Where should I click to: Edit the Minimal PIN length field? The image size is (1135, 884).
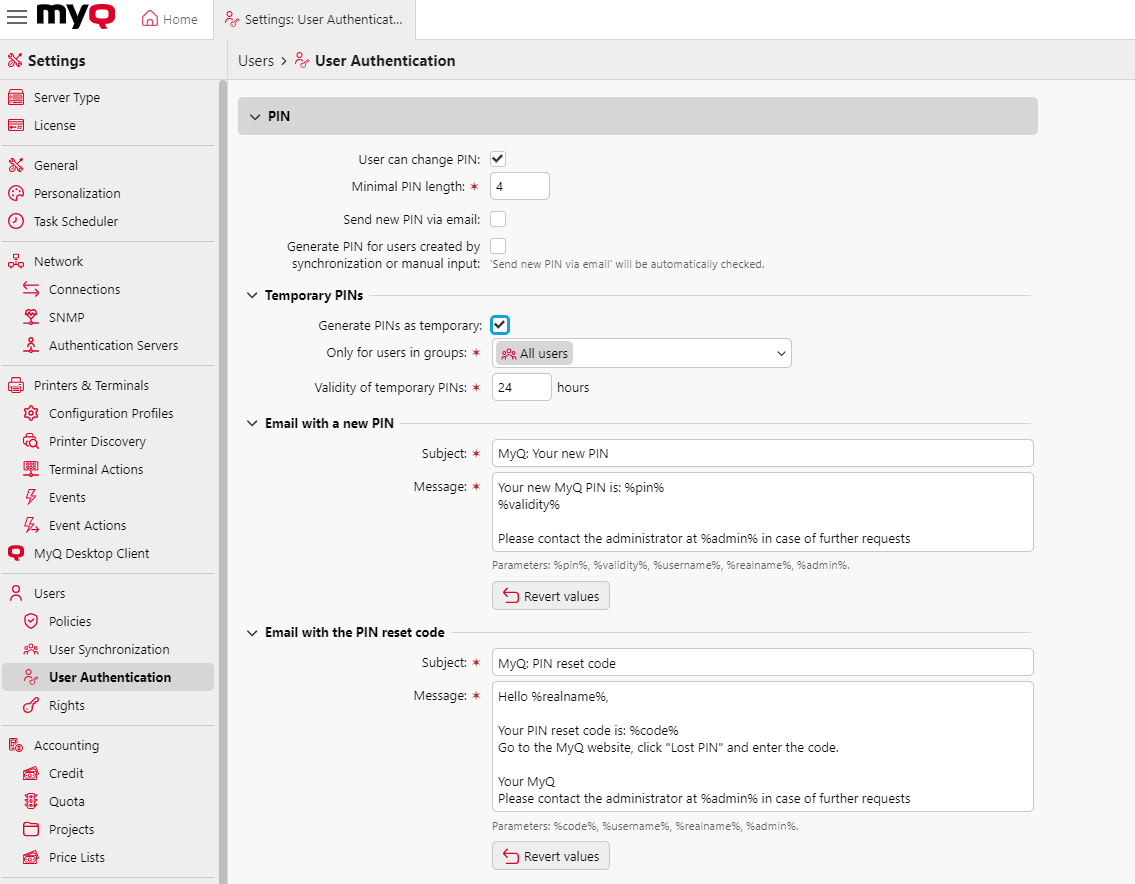tap(519, 186)
